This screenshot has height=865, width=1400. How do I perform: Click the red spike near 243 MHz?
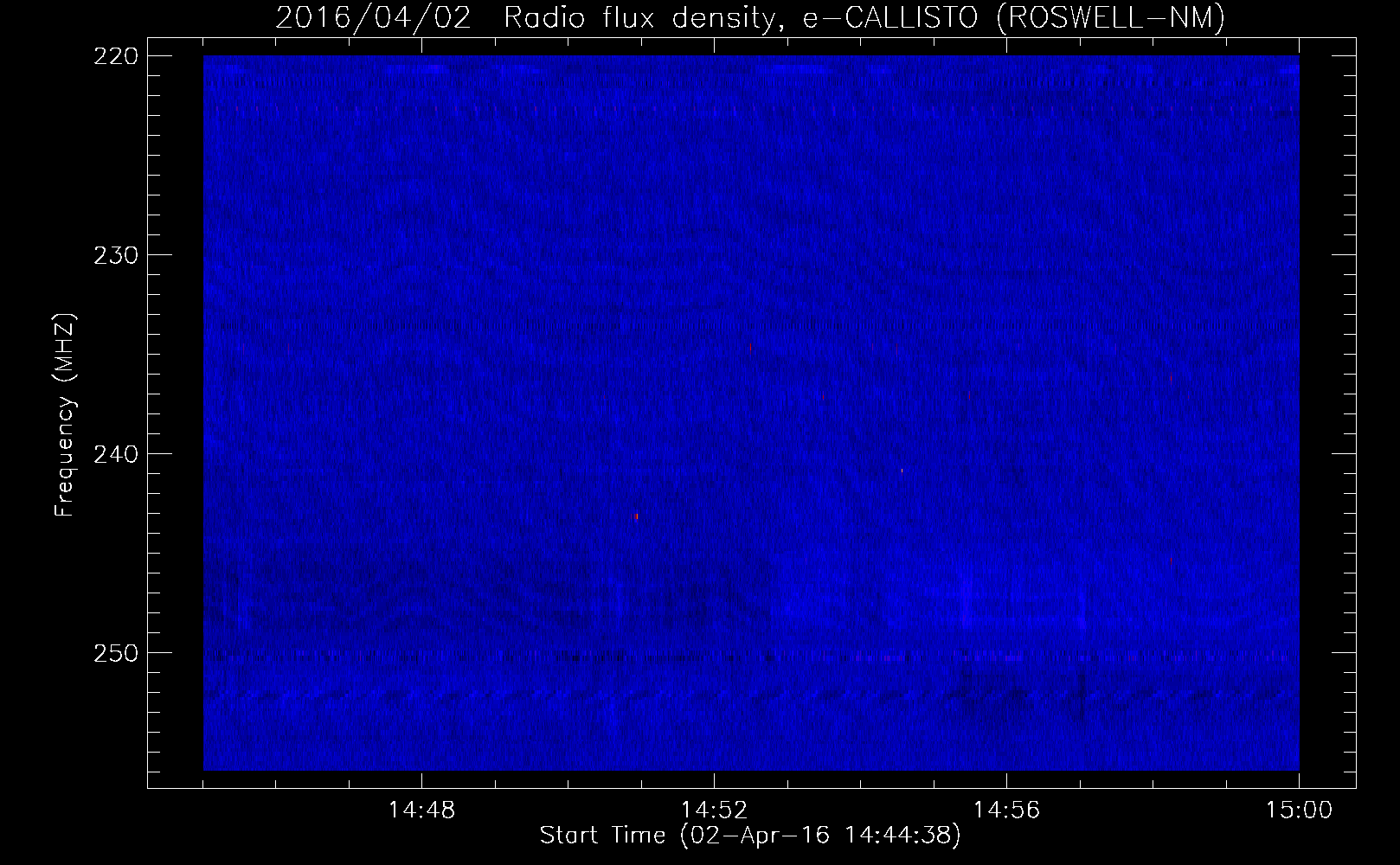[637, 516]
